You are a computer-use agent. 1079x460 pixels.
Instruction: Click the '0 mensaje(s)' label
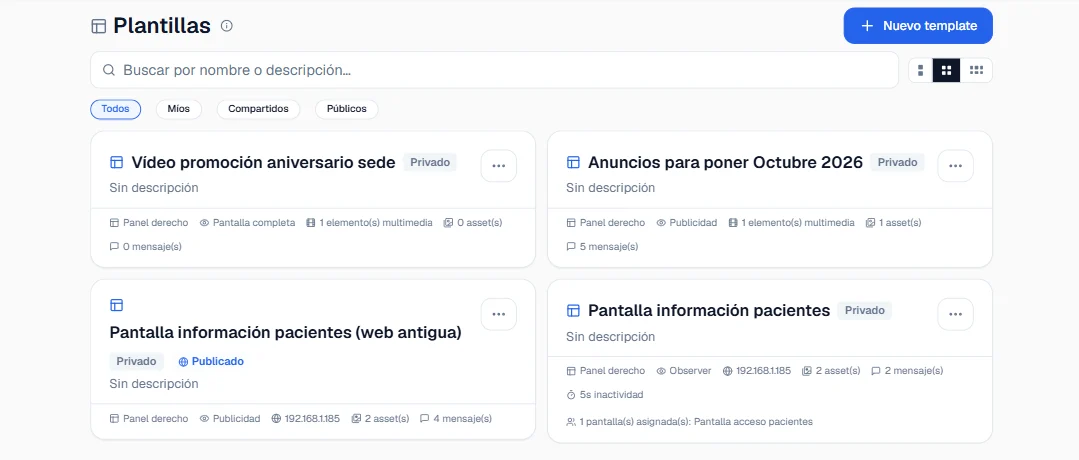152,247
